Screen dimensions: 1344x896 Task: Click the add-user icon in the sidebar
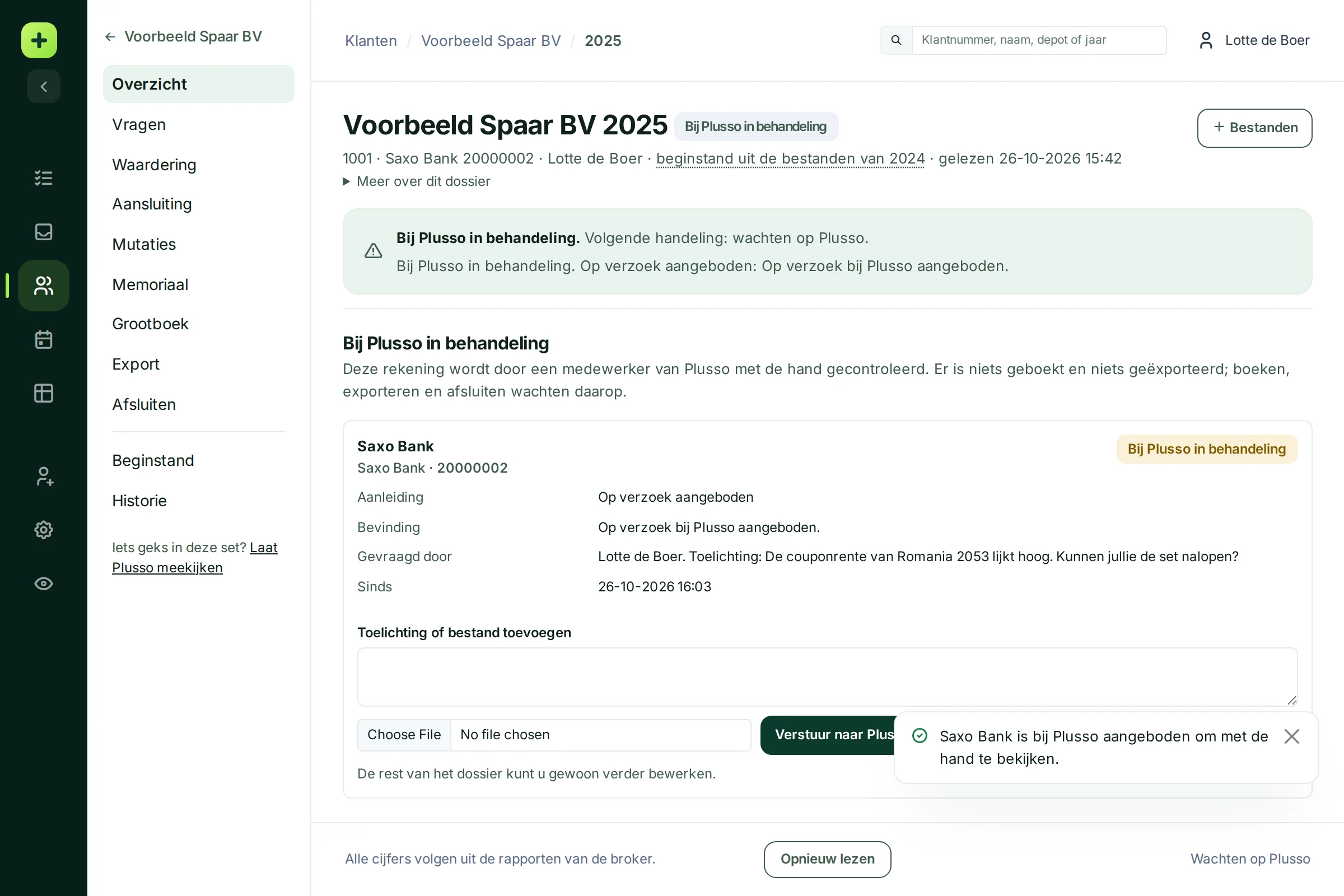[x=44, y=476]
